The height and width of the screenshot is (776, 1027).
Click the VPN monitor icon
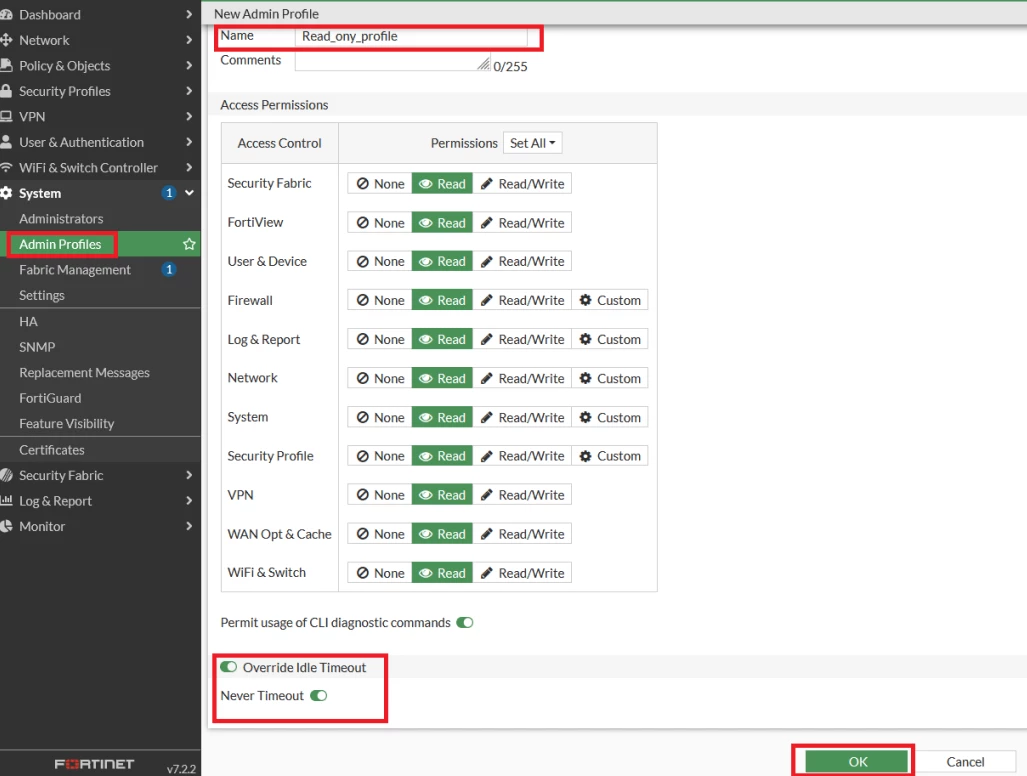pyautogui.click(x=6, y=117)
